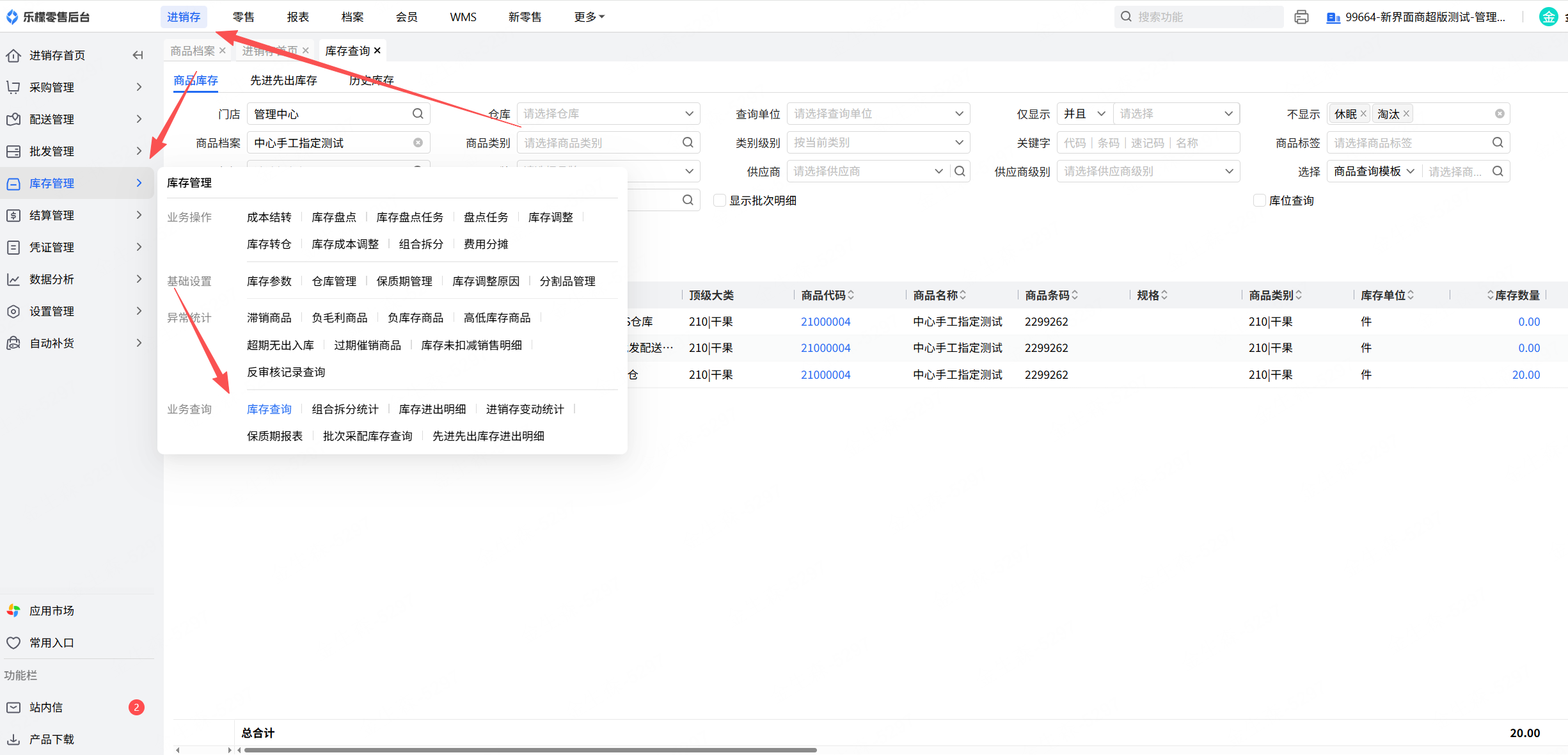This screenshot has height=755, width=1568.
Task: Remove the 休眠 tag from 不显示 filter
Action: pos(1363,114)
